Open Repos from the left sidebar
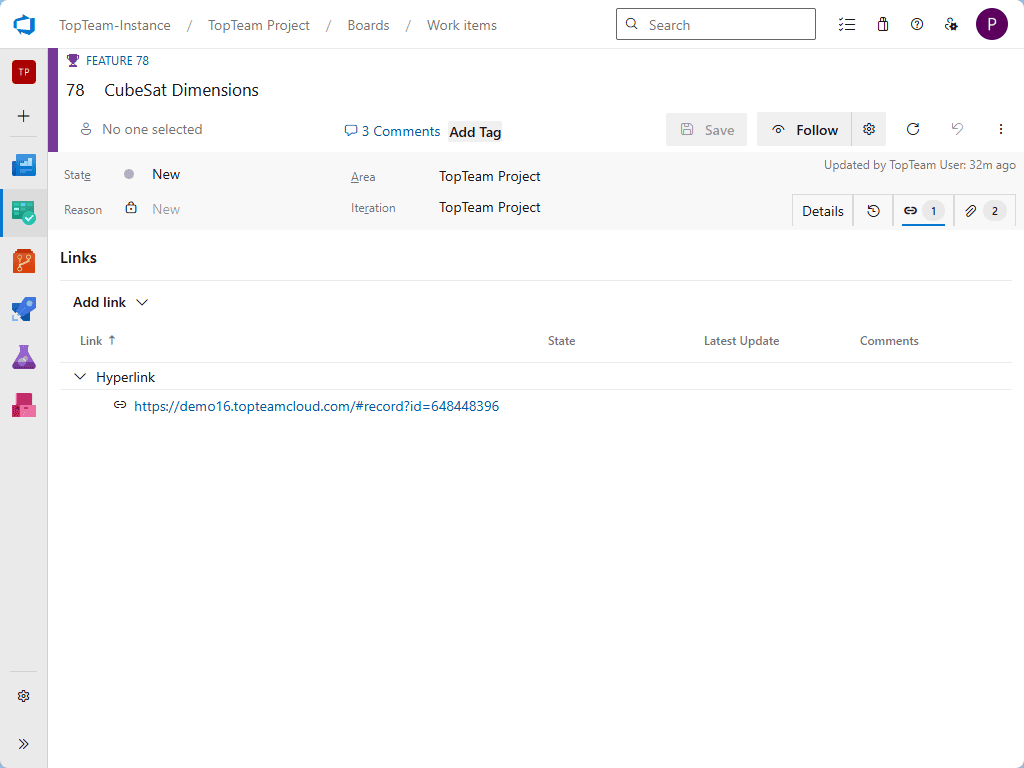The width and height of the screenshot is (1024, 768). click(24, 261)
